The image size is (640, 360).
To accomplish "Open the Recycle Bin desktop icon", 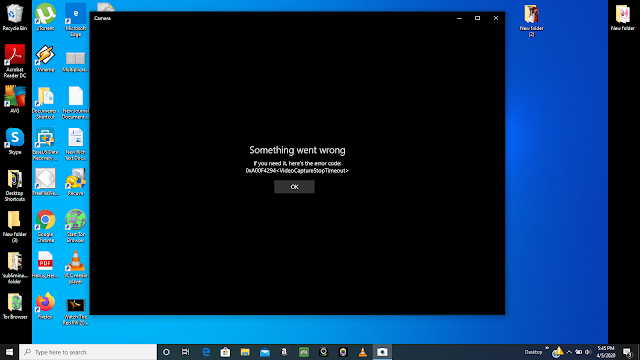I will click(x=15, y=17).
